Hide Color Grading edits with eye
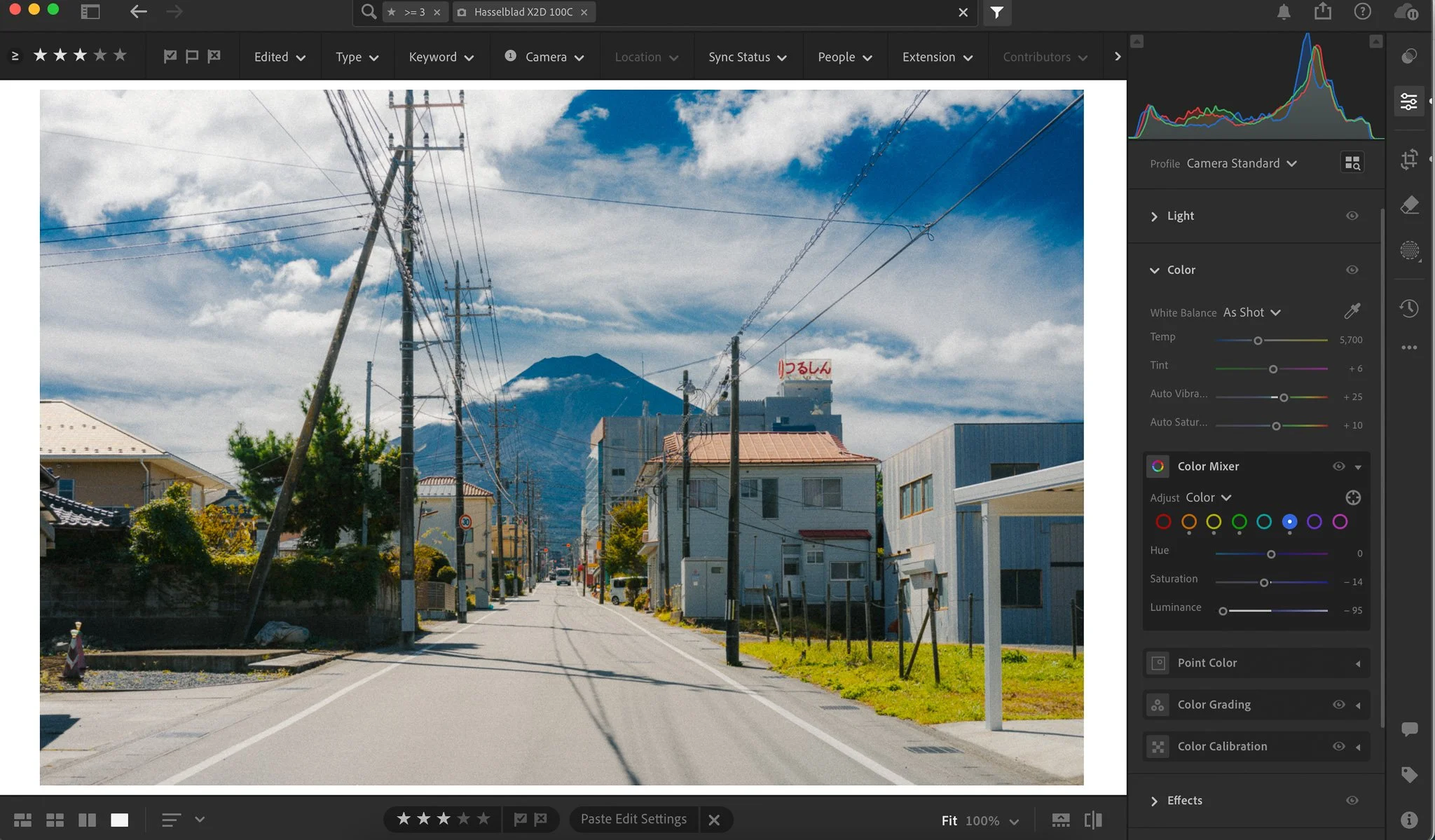This screenshot has height=840, width=1435. pos(1338,705)
